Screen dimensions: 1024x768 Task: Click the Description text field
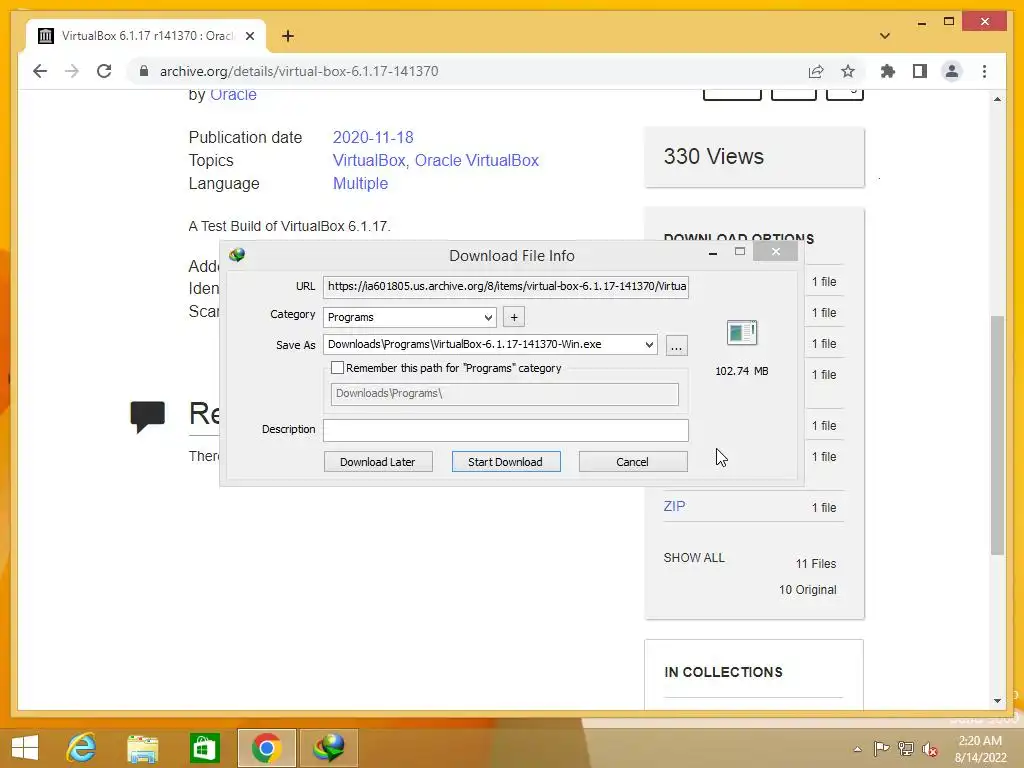click(505, 430)
